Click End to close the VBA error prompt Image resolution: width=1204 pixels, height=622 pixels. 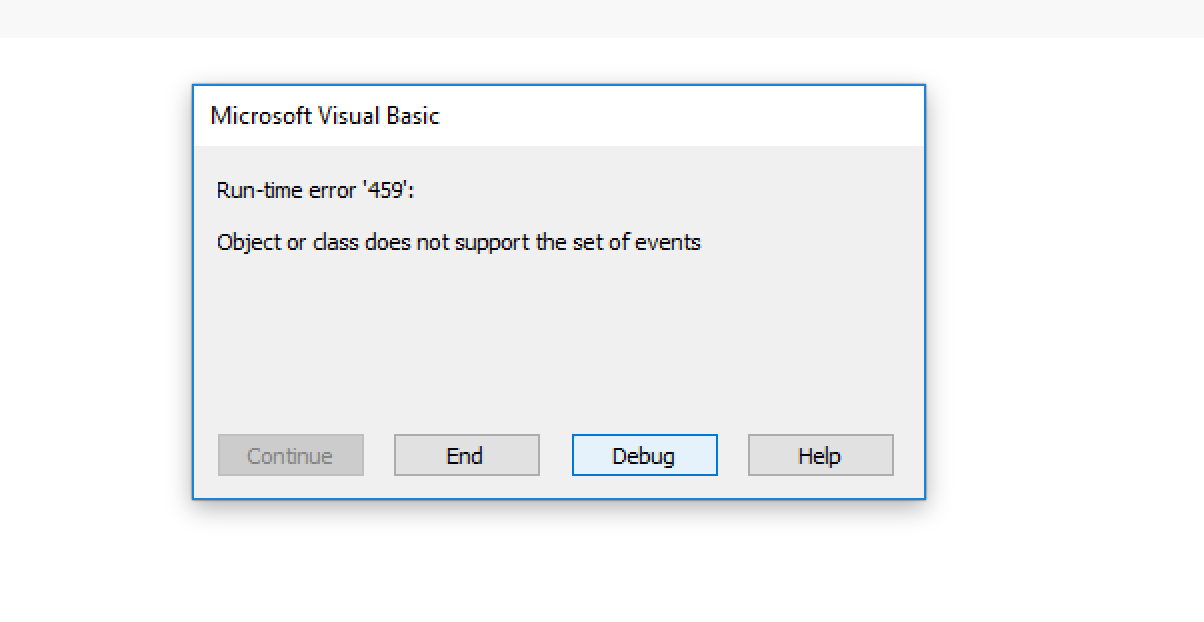466,455
